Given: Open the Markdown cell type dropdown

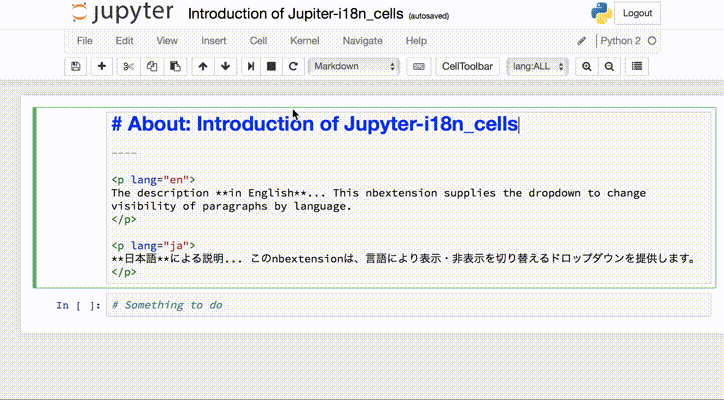Looking at the screenshot, I should pyautogui.click(x=354, y=67).
